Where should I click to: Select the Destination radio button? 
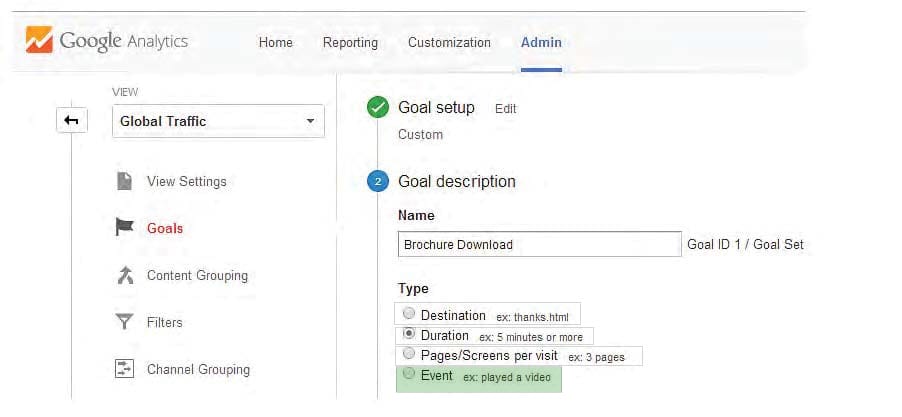click(409, 313)
